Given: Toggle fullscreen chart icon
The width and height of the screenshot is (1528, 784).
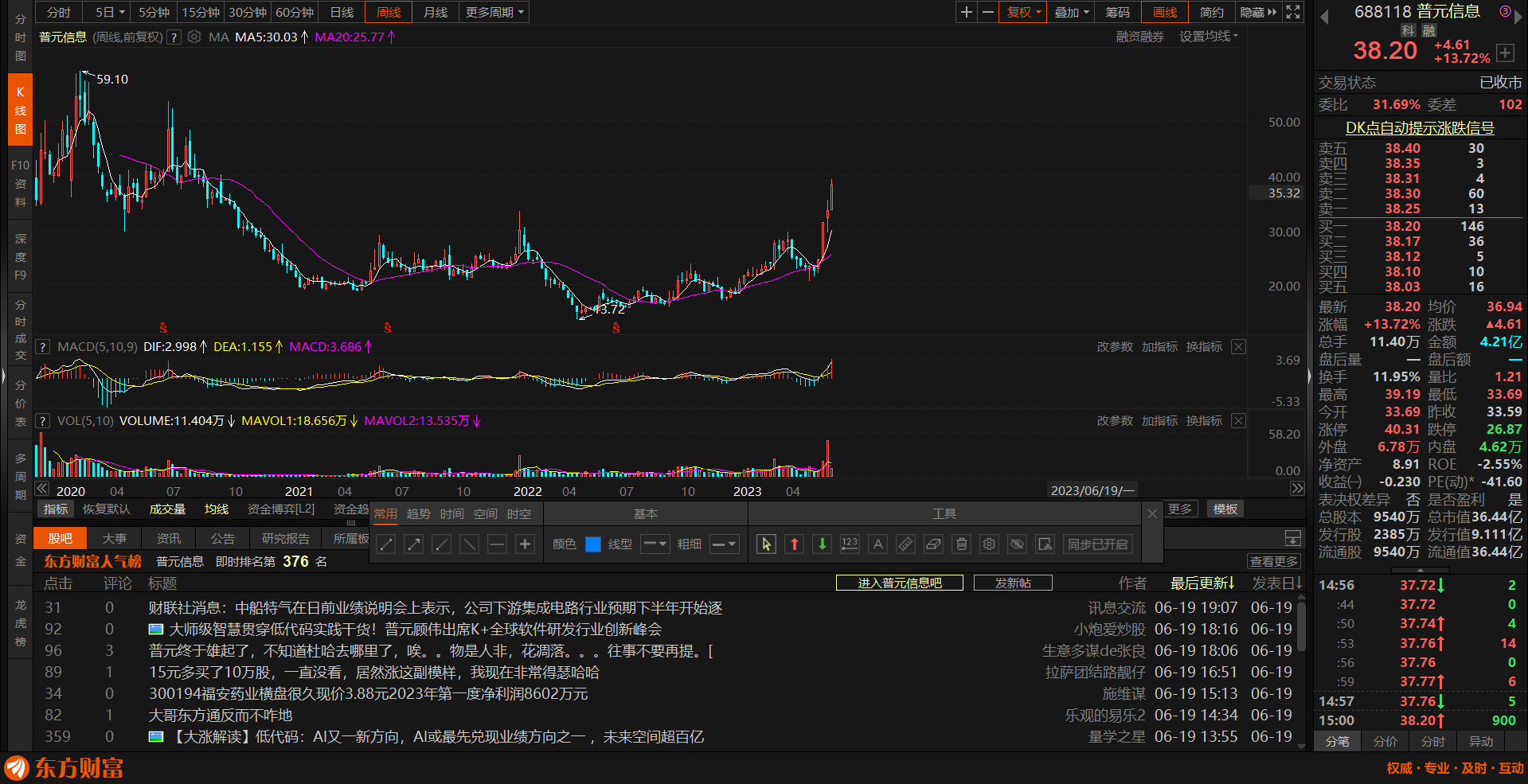Looking at the screenshot, I should (x=1293, y=12).
